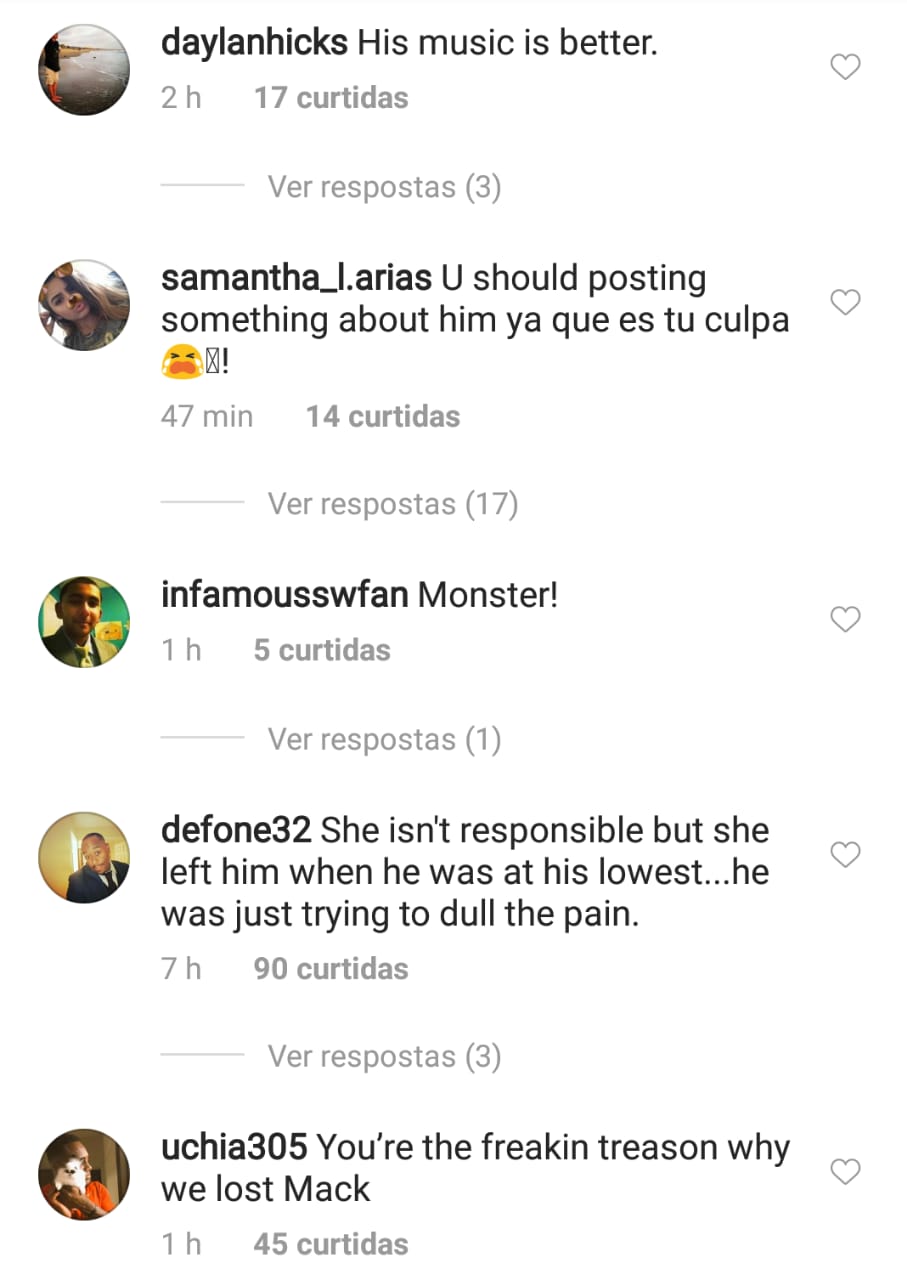
Task: View who liked defone32's comment (90 curtidas)
Action: [331, 968]
